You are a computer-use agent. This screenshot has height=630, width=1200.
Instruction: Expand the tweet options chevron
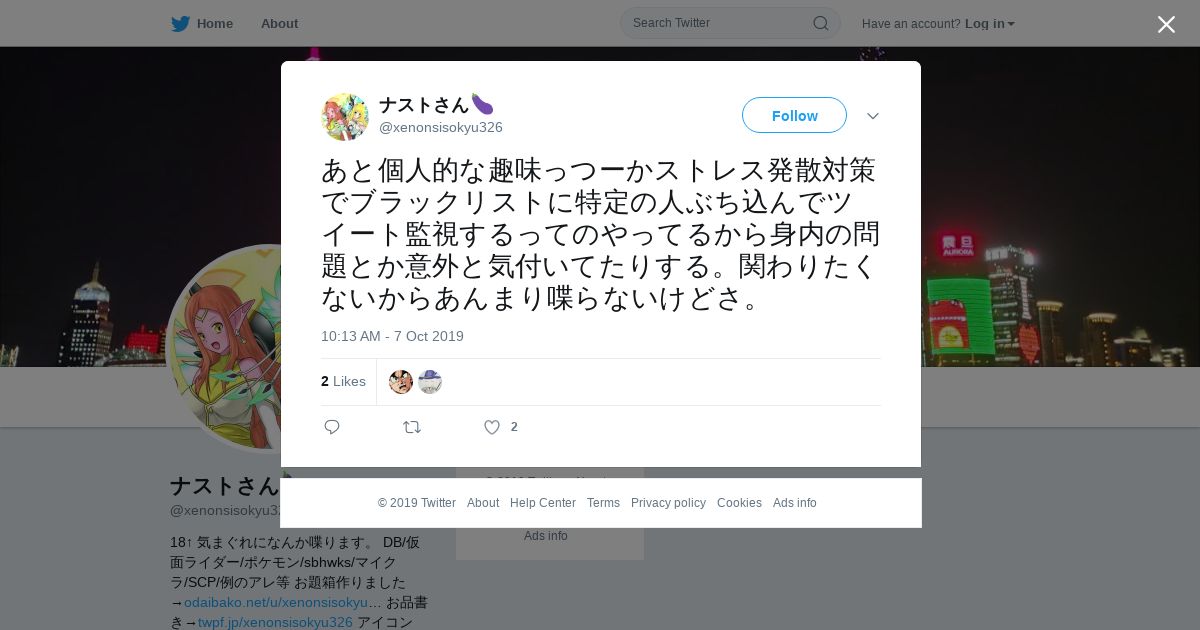coord(873,116)
